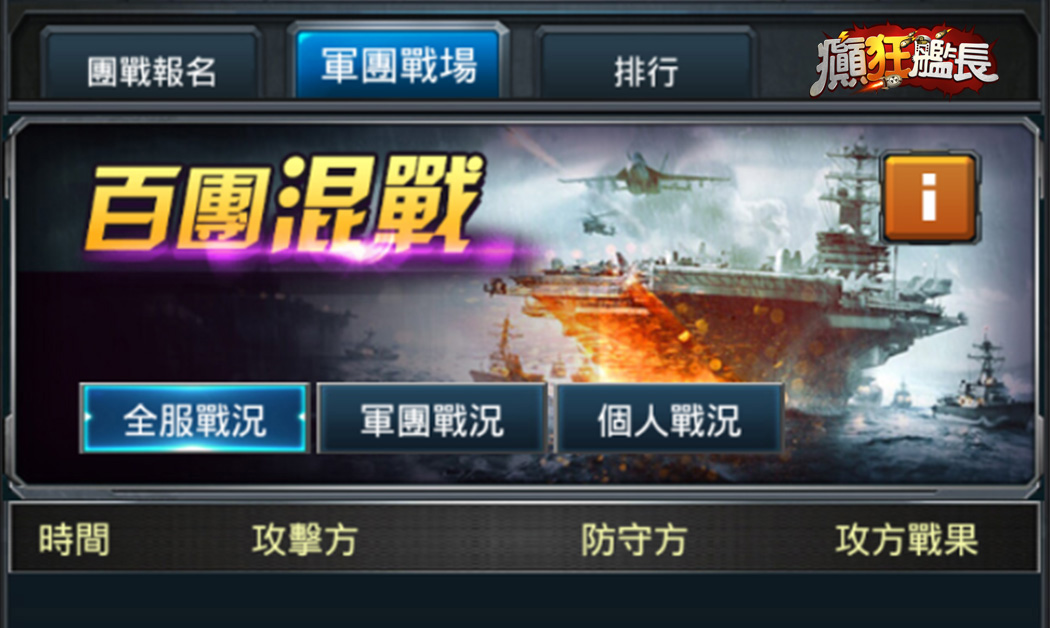Click the small destroyer ship at right
The height and width of the screenshot is (628, 1050).
(x=980, y=388)
